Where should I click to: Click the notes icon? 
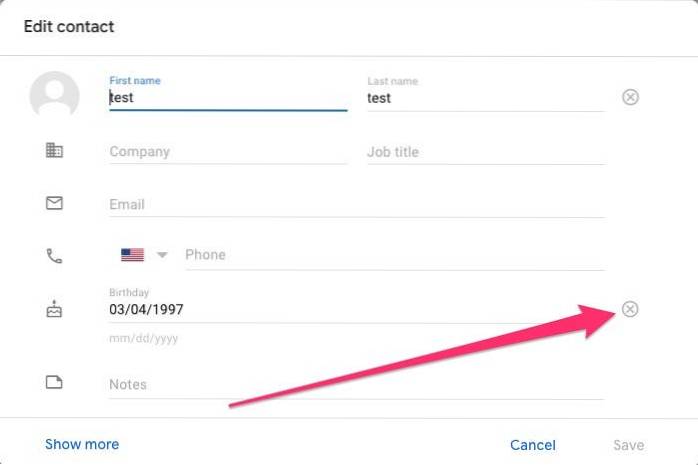point(54,383)
